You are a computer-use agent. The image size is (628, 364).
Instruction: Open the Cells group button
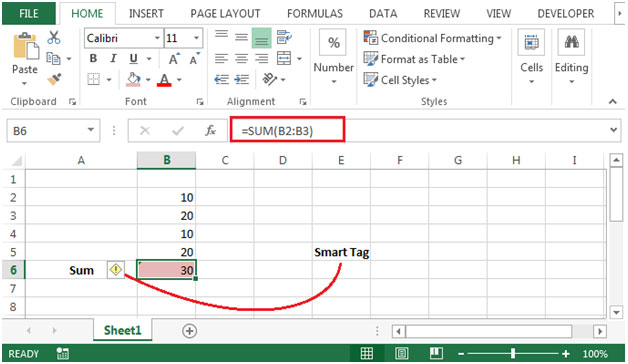[x=531, y=56]
